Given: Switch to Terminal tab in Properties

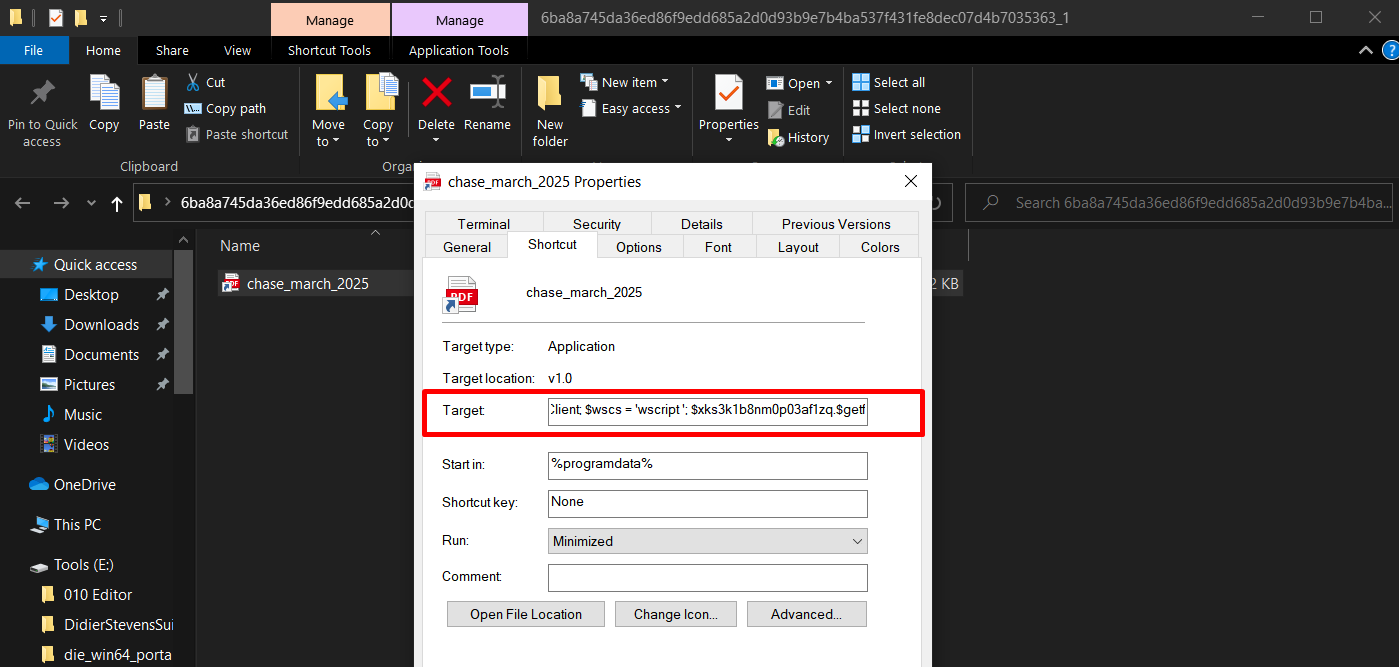Looking at the screenshot, I should pyautogui.click(x=484, y=224).
